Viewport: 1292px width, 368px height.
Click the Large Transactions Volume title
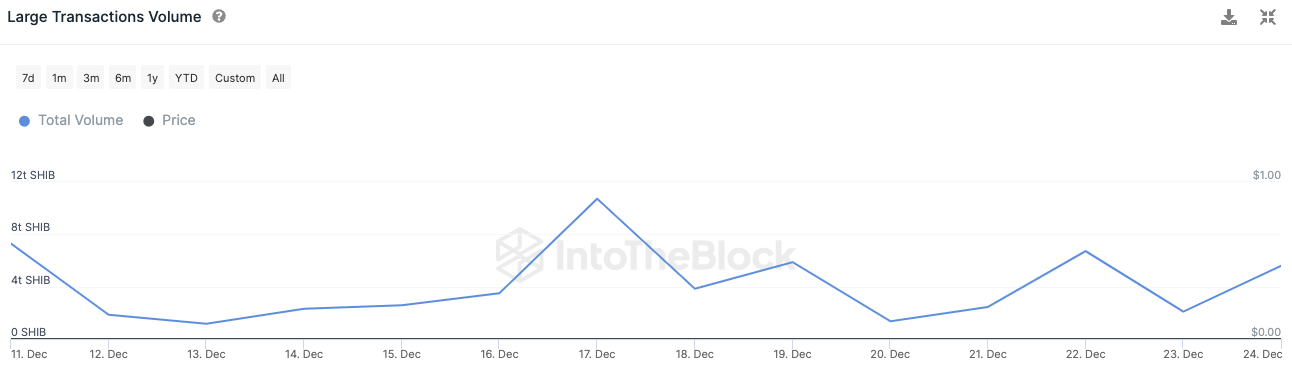(104, 17)
